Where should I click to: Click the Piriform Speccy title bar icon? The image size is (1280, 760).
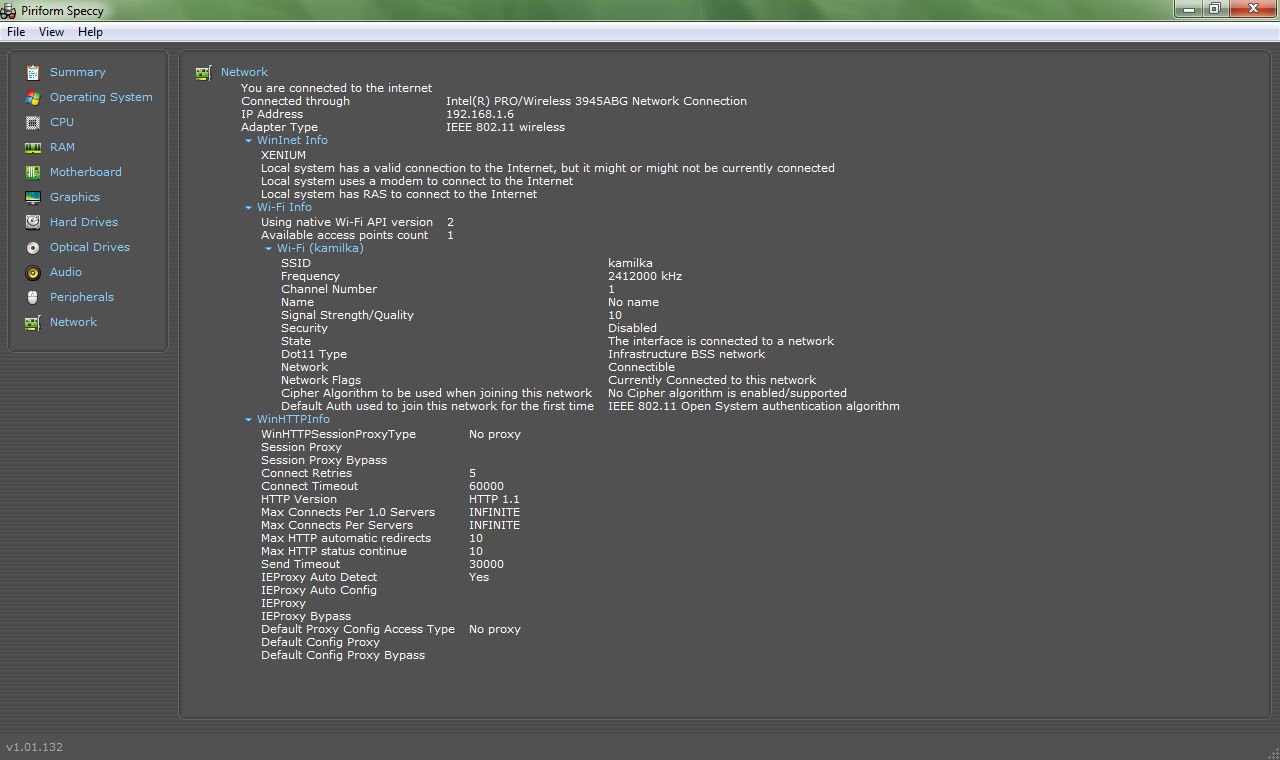click(x=8, y=11)
